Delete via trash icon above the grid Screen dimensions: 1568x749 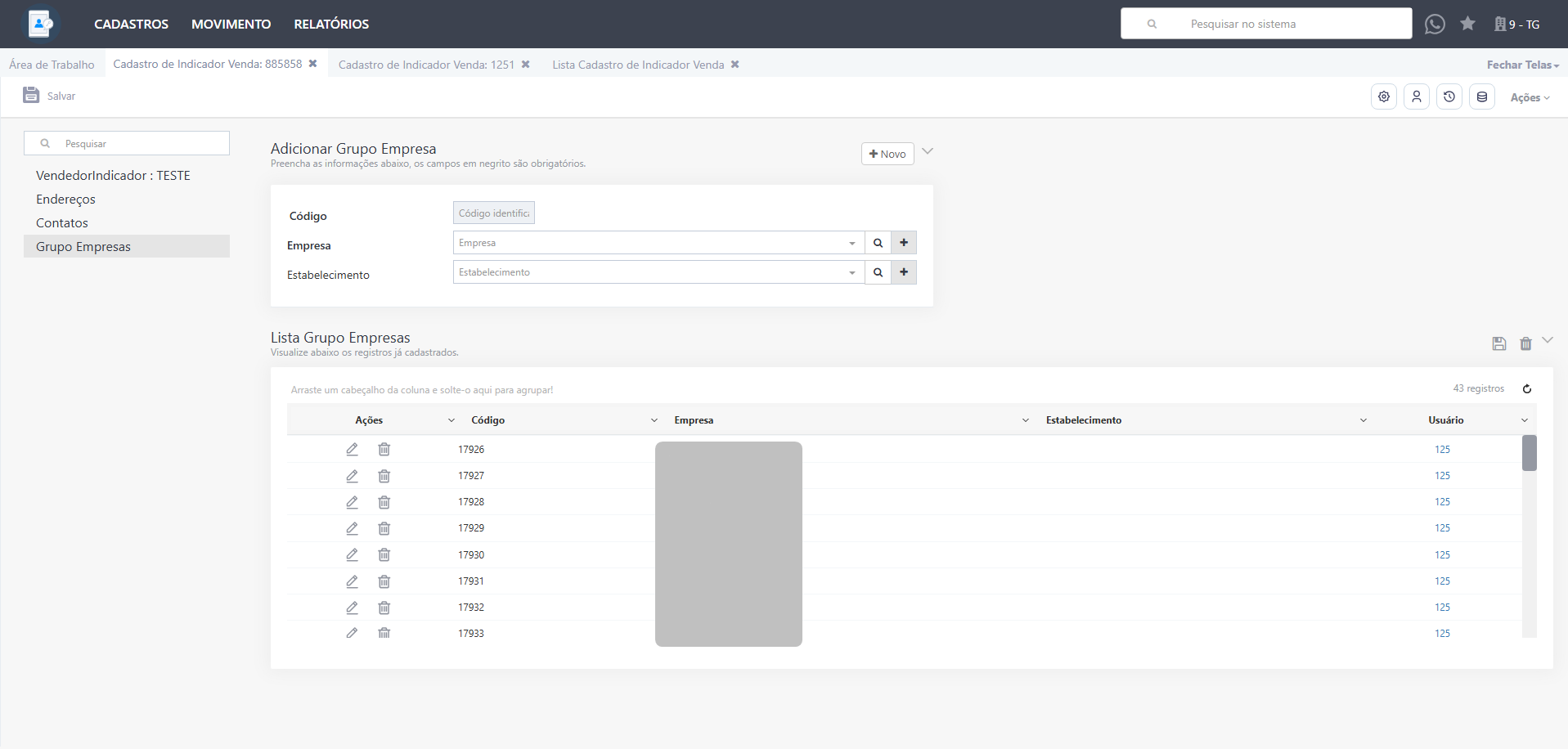click(x=1525, y=343)
